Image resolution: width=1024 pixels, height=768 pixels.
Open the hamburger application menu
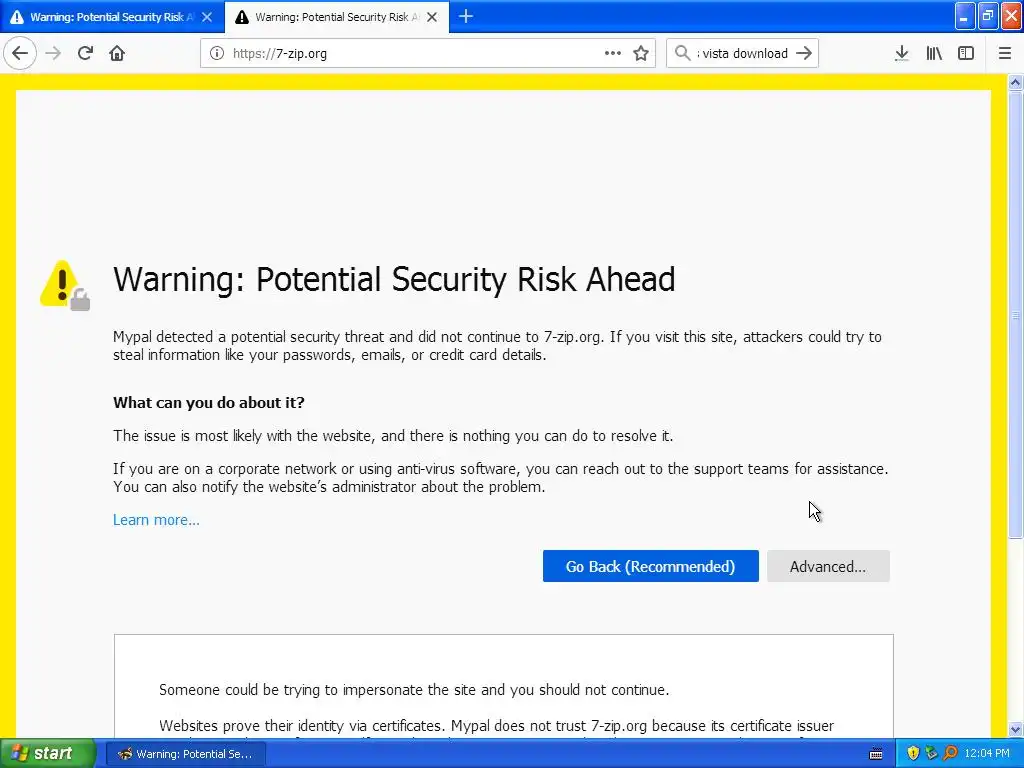tap(1005, 54)
